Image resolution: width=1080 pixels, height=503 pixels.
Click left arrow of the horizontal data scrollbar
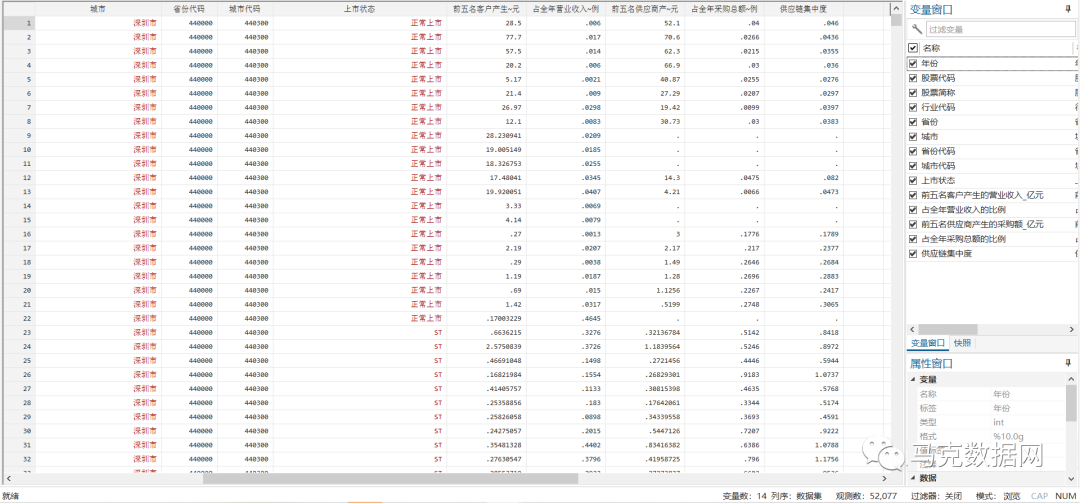(x=7, y=478)
